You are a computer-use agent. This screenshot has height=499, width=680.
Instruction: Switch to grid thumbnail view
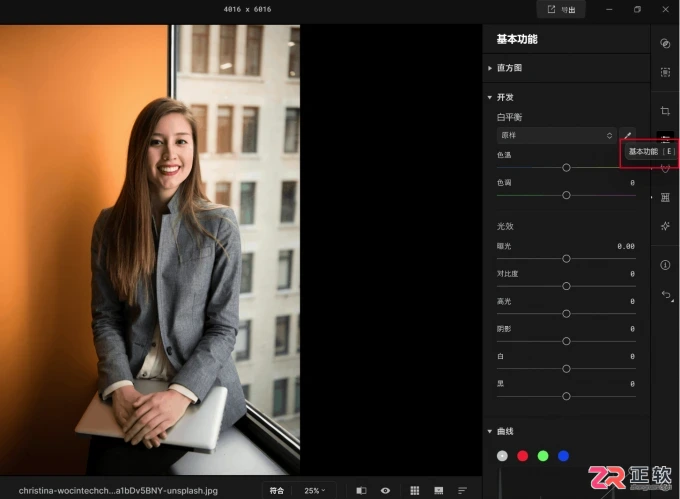[x=415, y=490]
